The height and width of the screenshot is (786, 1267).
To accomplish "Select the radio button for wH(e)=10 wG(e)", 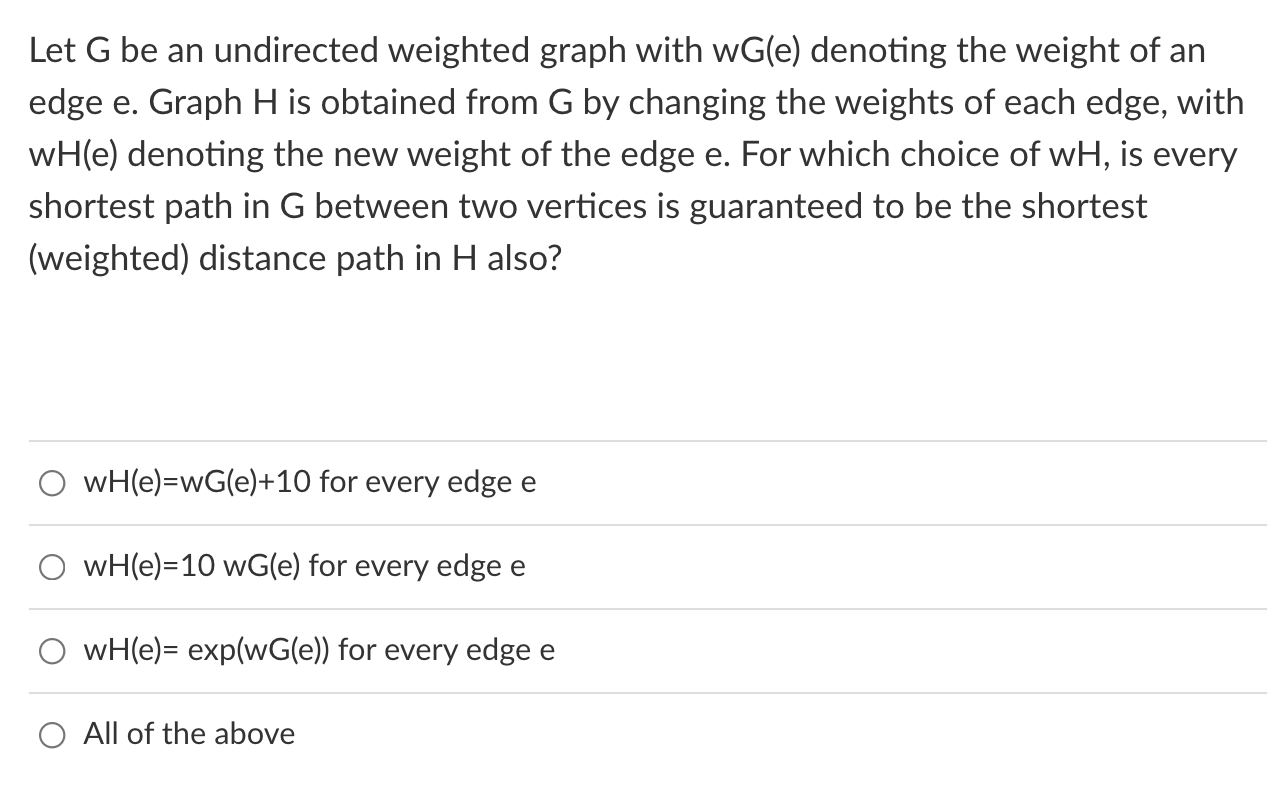I will pos(51,567).
